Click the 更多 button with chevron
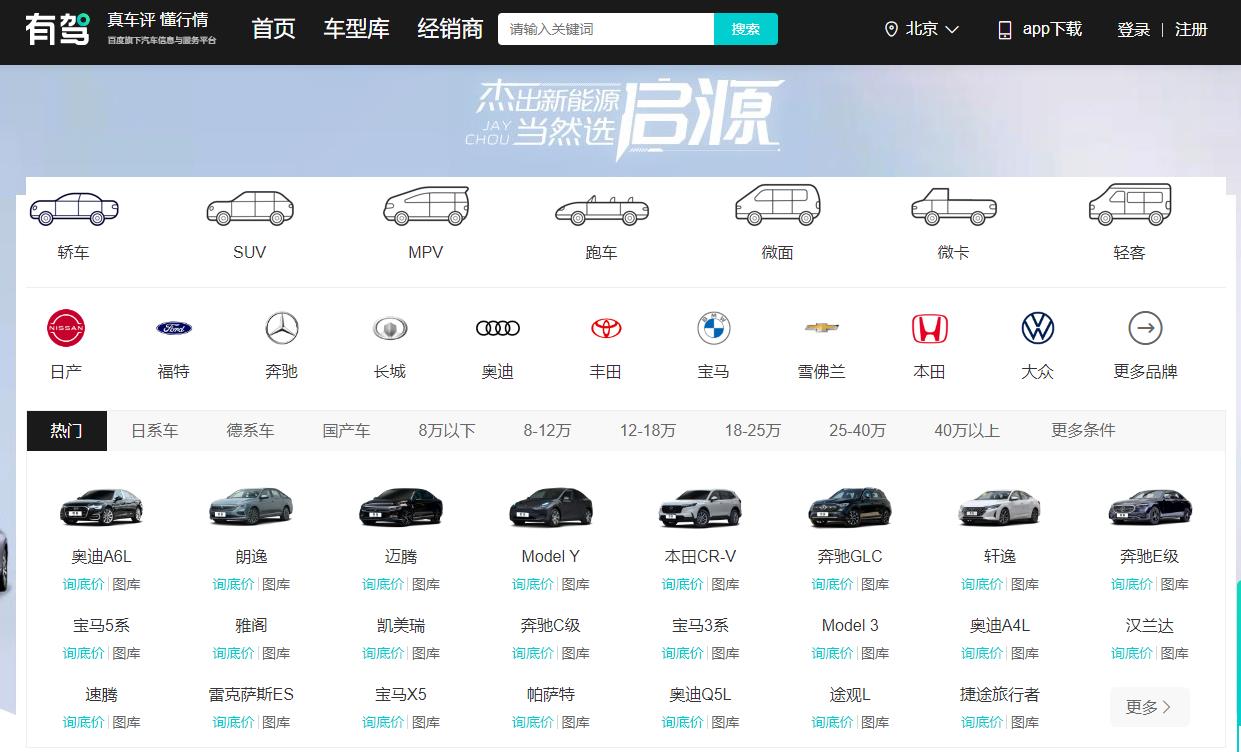 tap(1149, 707)
